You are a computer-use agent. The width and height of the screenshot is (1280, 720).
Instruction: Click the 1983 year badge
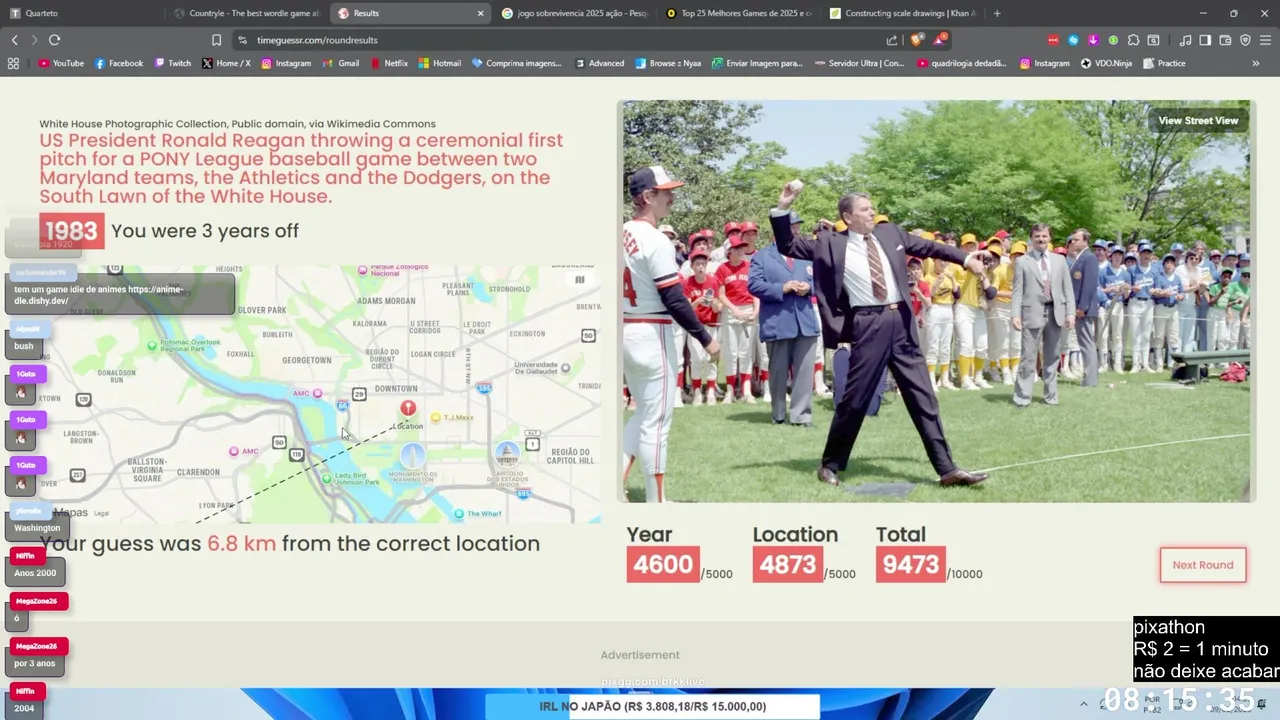(x=71, y=231)
